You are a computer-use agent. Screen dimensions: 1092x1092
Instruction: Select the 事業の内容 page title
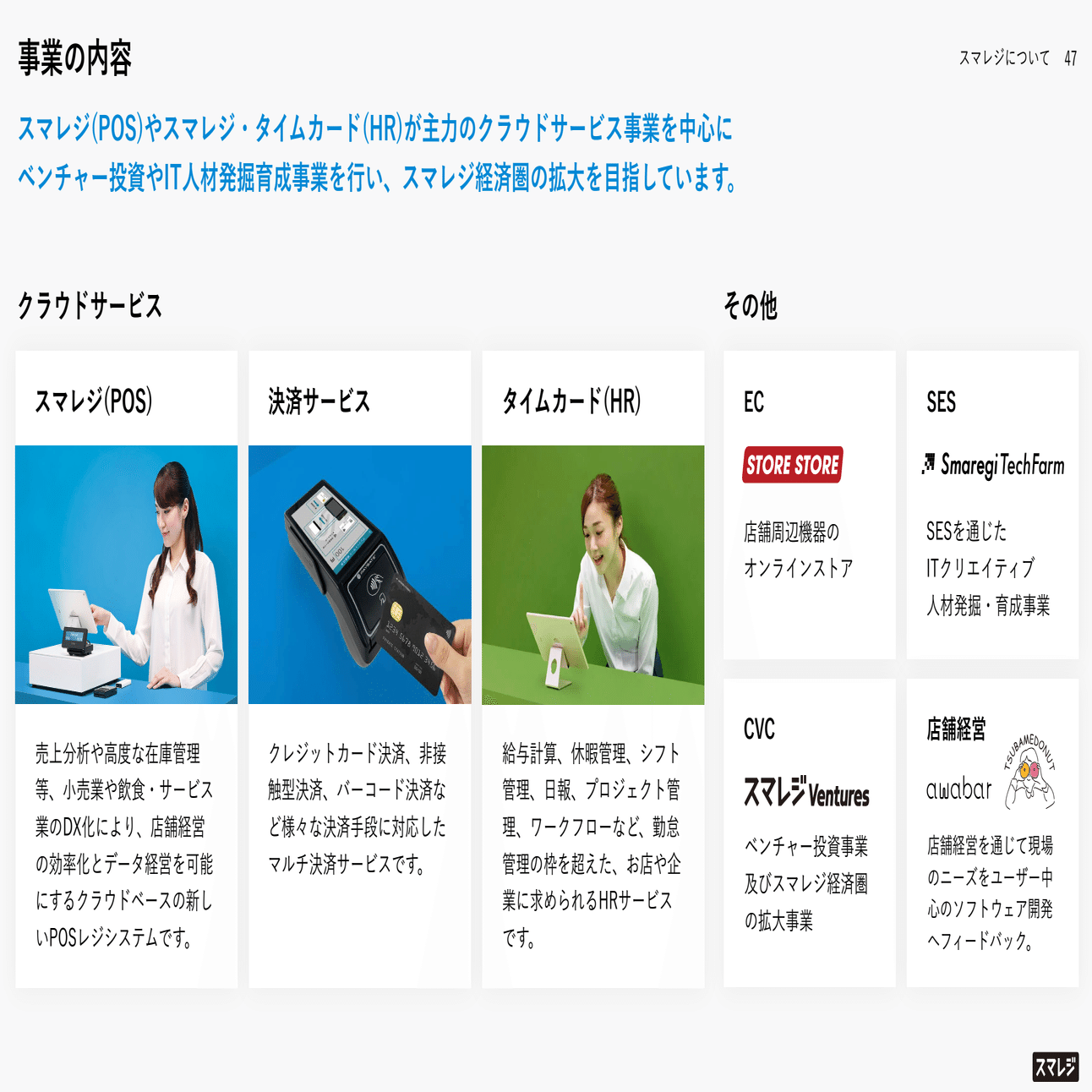click(x=75, y=58)
